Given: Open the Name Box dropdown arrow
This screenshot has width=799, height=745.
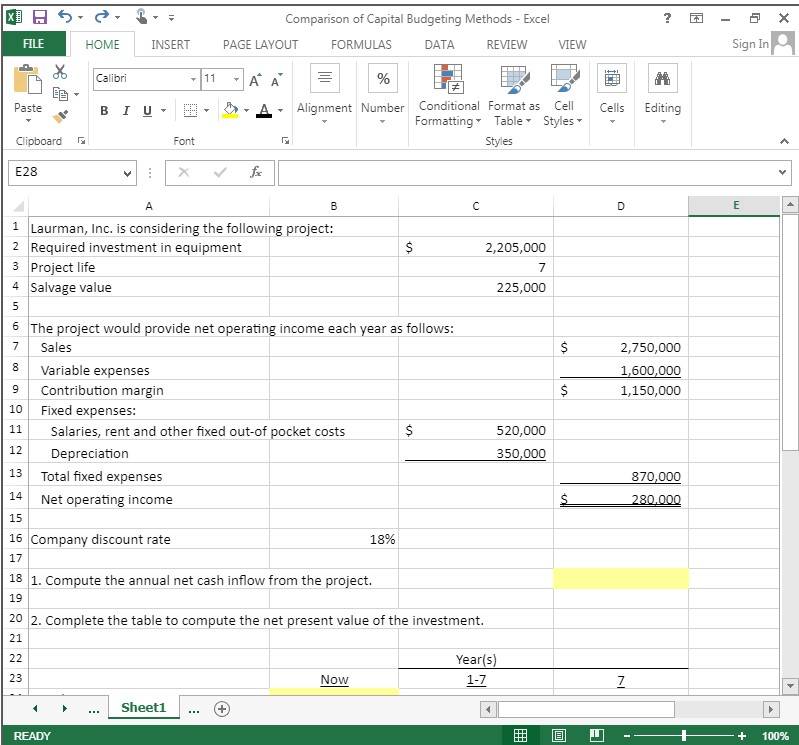Looking at the screenshot, I should click(x=127, y=173).
